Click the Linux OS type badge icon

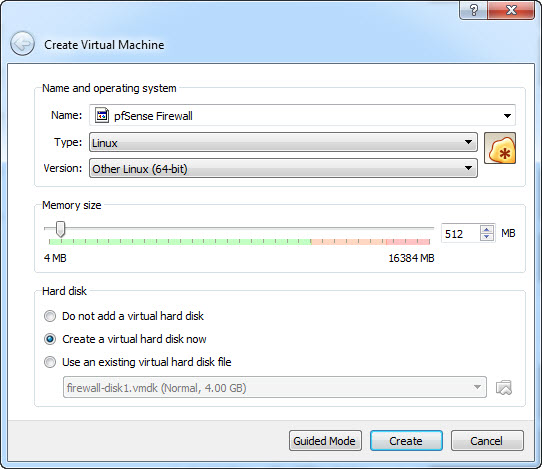pos(500,148)
